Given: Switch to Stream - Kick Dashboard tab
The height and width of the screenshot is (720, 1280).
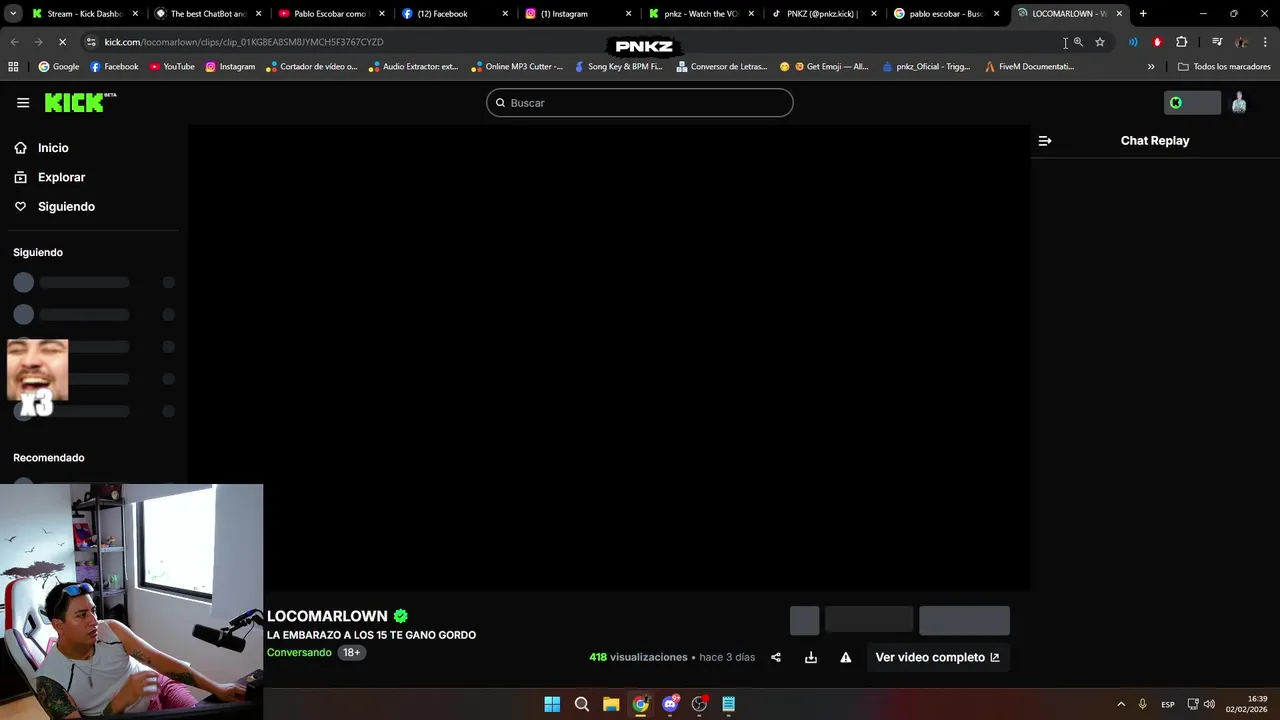Looking at the screenshot, I should (x=84, y=14).
